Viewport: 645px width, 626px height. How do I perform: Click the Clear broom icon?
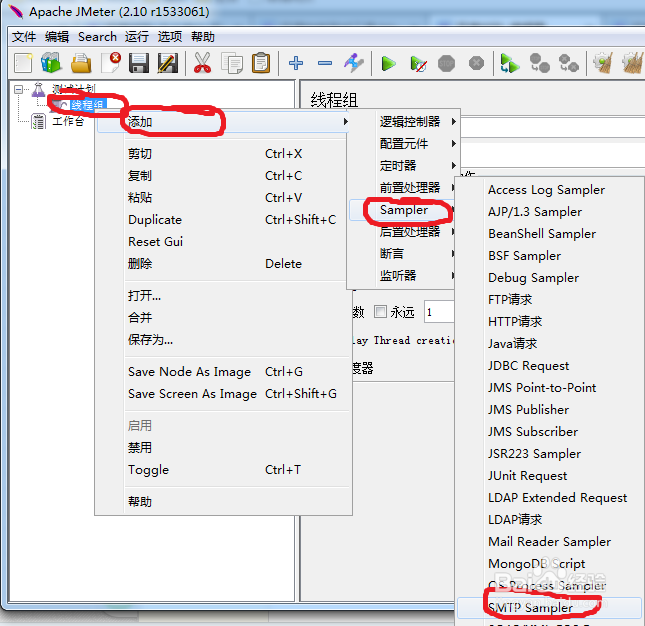(603, 63)
